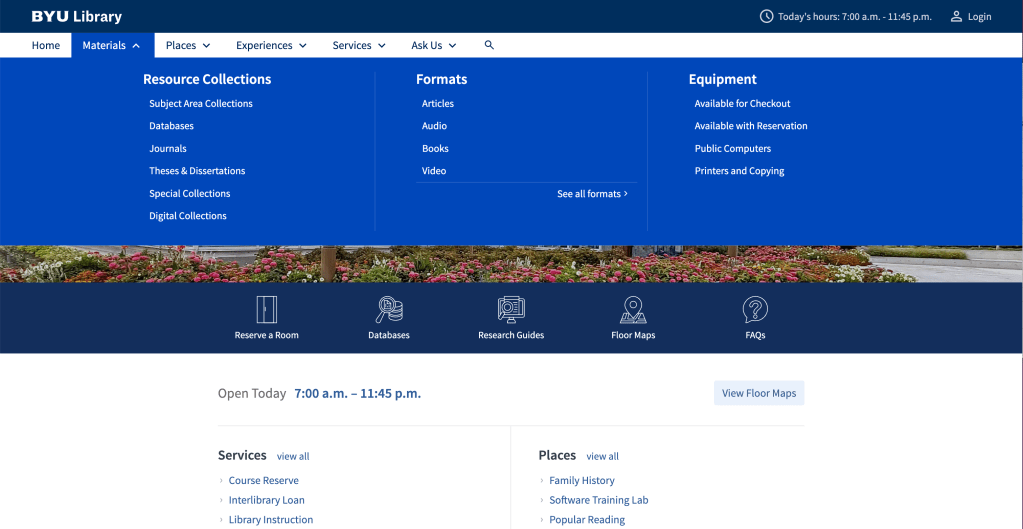This screenshot has width=1023, height=529.
Task: Click the BYU Library logo
Action: pos(77,16)
